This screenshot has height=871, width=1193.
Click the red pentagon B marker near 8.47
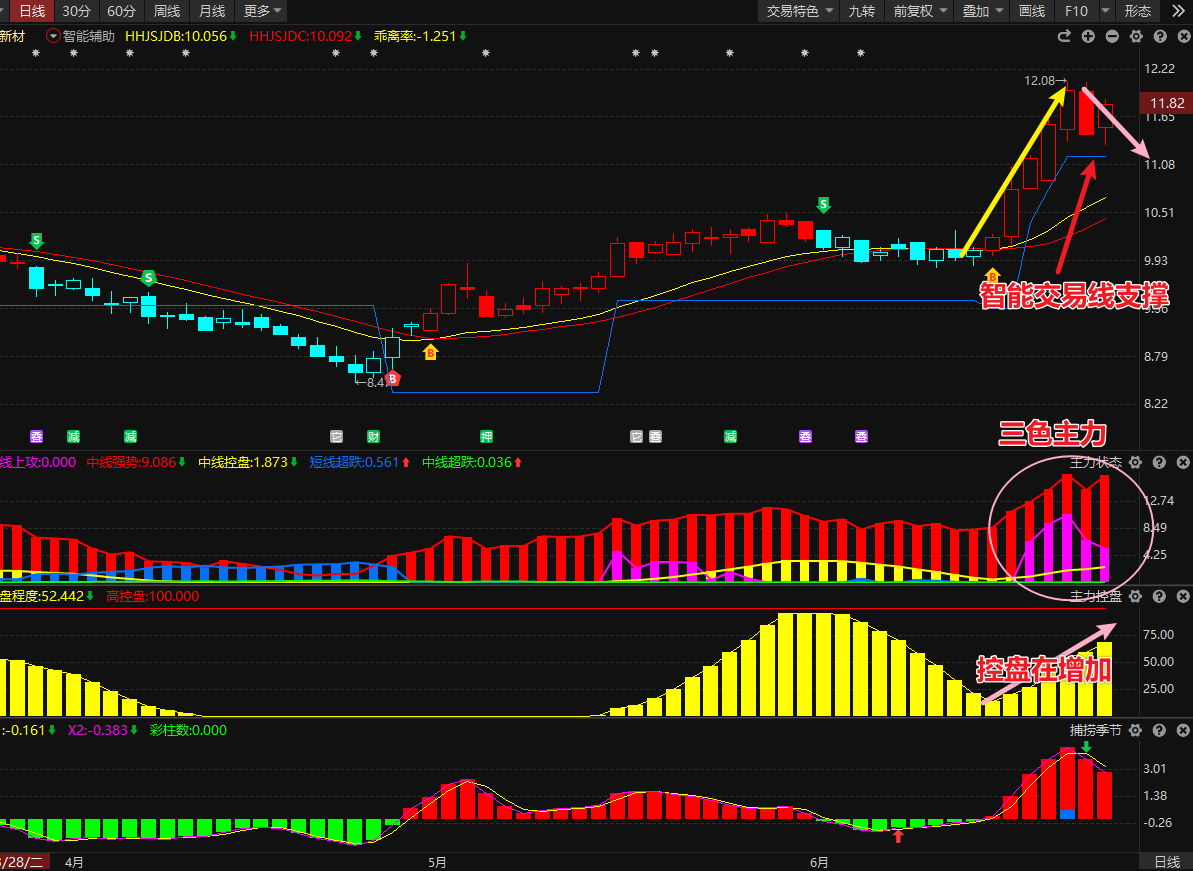(x=393, y=378)
